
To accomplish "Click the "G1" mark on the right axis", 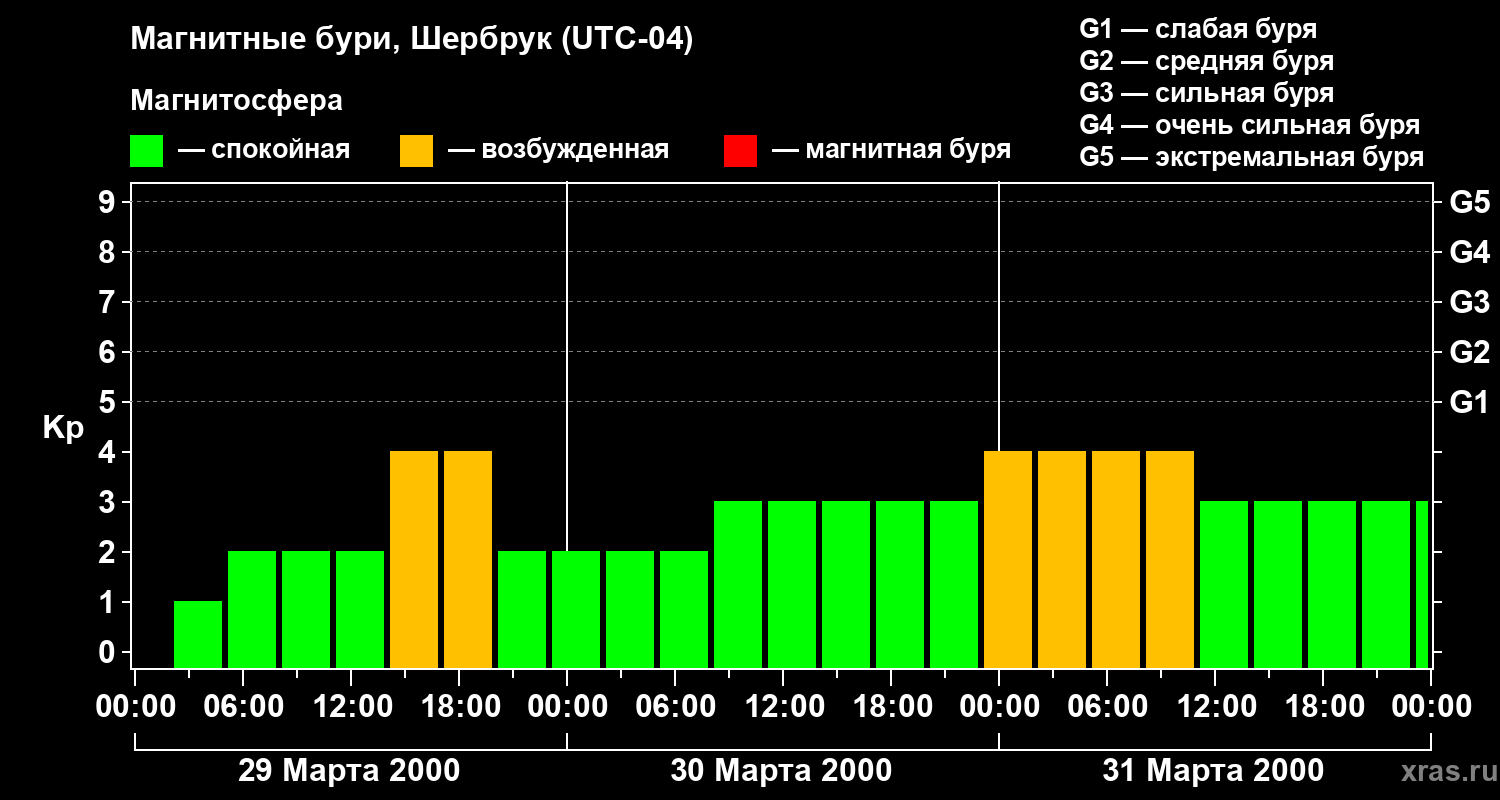I will pos(1469,402).
